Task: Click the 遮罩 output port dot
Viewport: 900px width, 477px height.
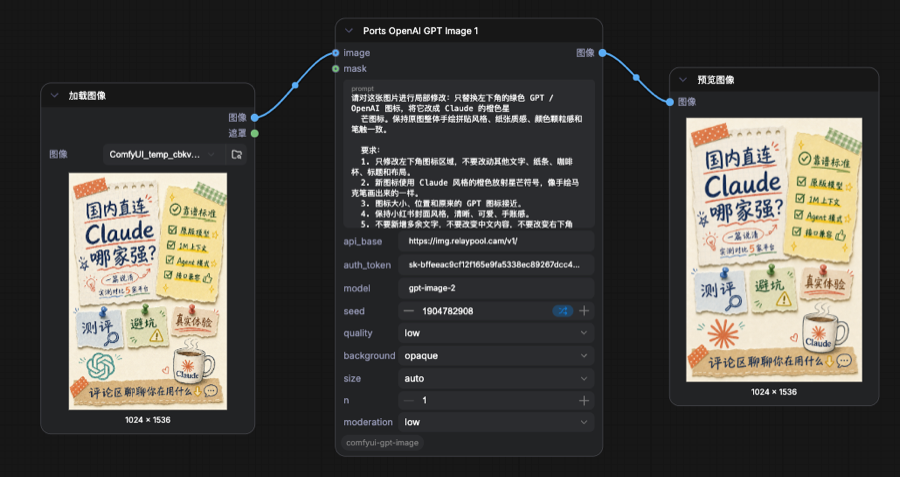Action: click(x=254, y=133)
